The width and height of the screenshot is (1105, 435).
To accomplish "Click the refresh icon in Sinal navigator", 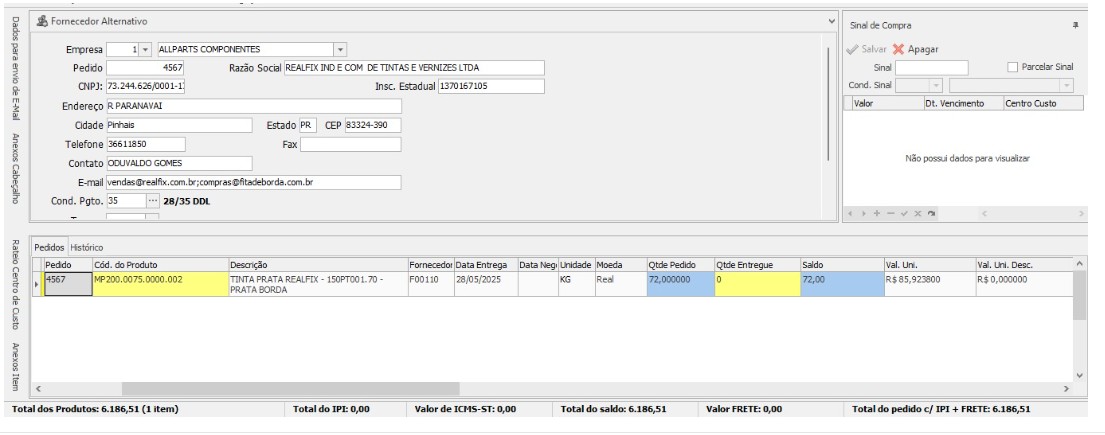I will pos(932,214).
